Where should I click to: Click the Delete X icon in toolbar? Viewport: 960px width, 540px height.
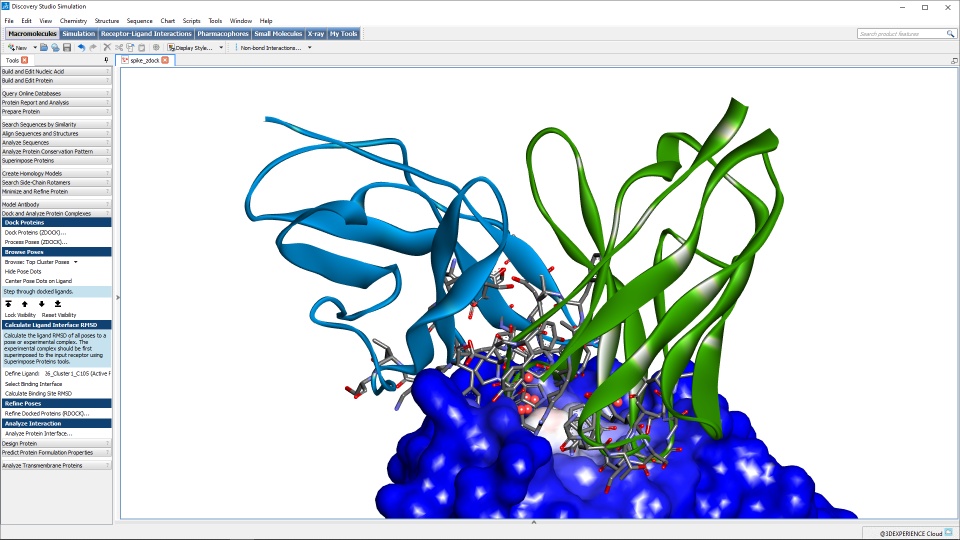pyautogui.click(x=107, y=47)
